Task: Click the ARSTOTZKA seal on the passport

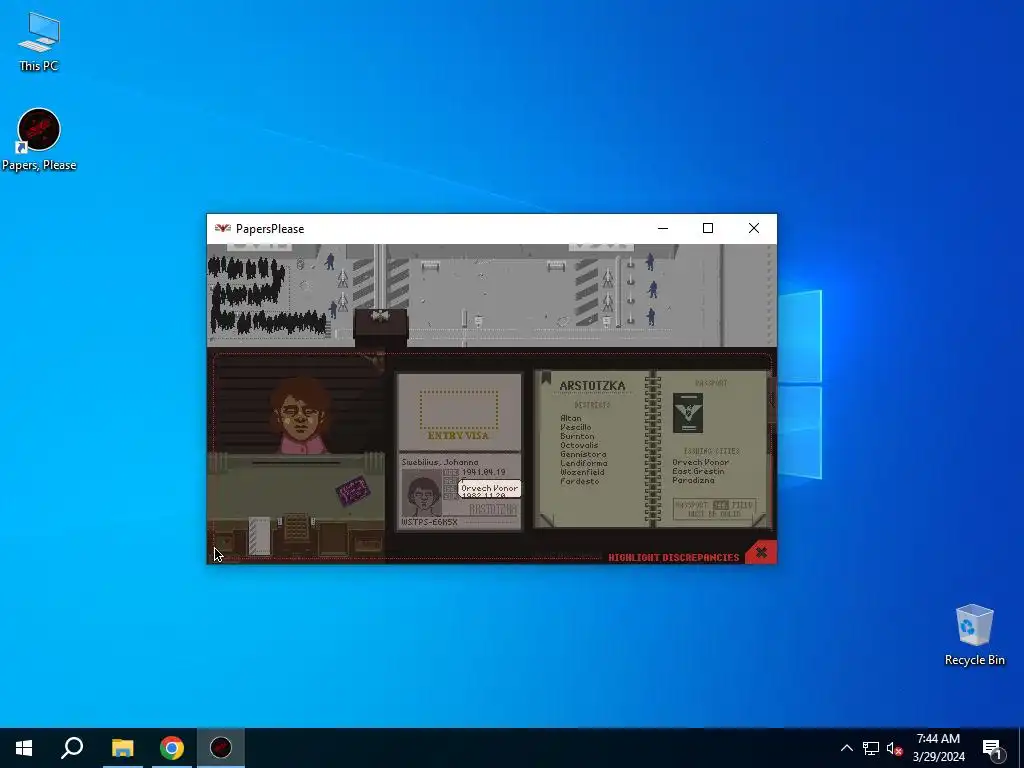Action: click(493, 509)
